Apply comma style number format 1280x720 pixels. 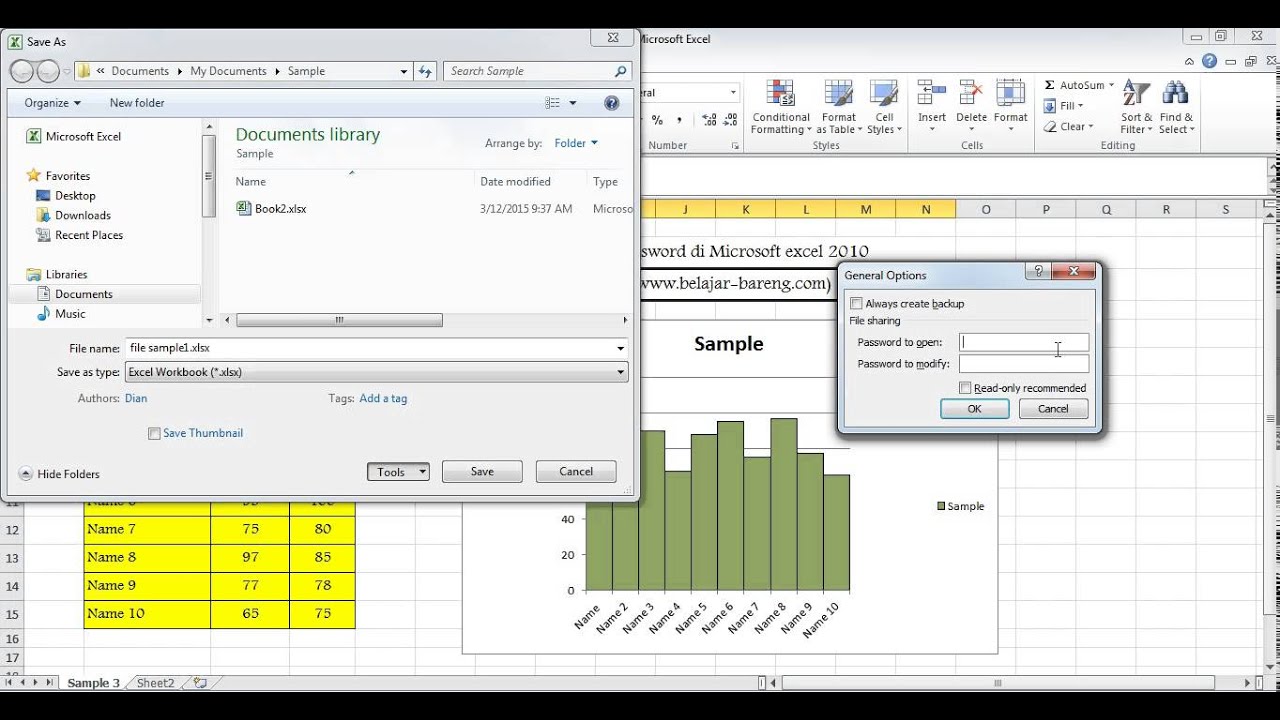pos(679,120)
